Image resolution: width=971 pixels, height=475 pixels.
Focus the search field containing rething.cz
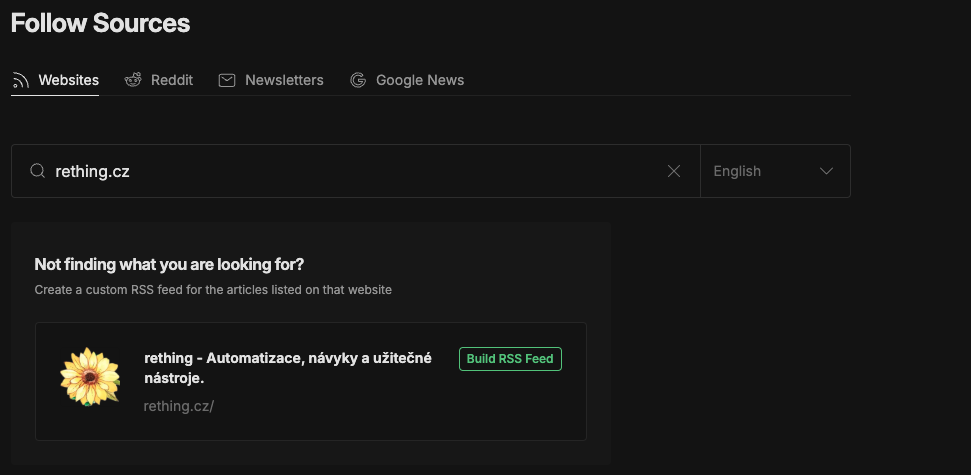[356, 171]
